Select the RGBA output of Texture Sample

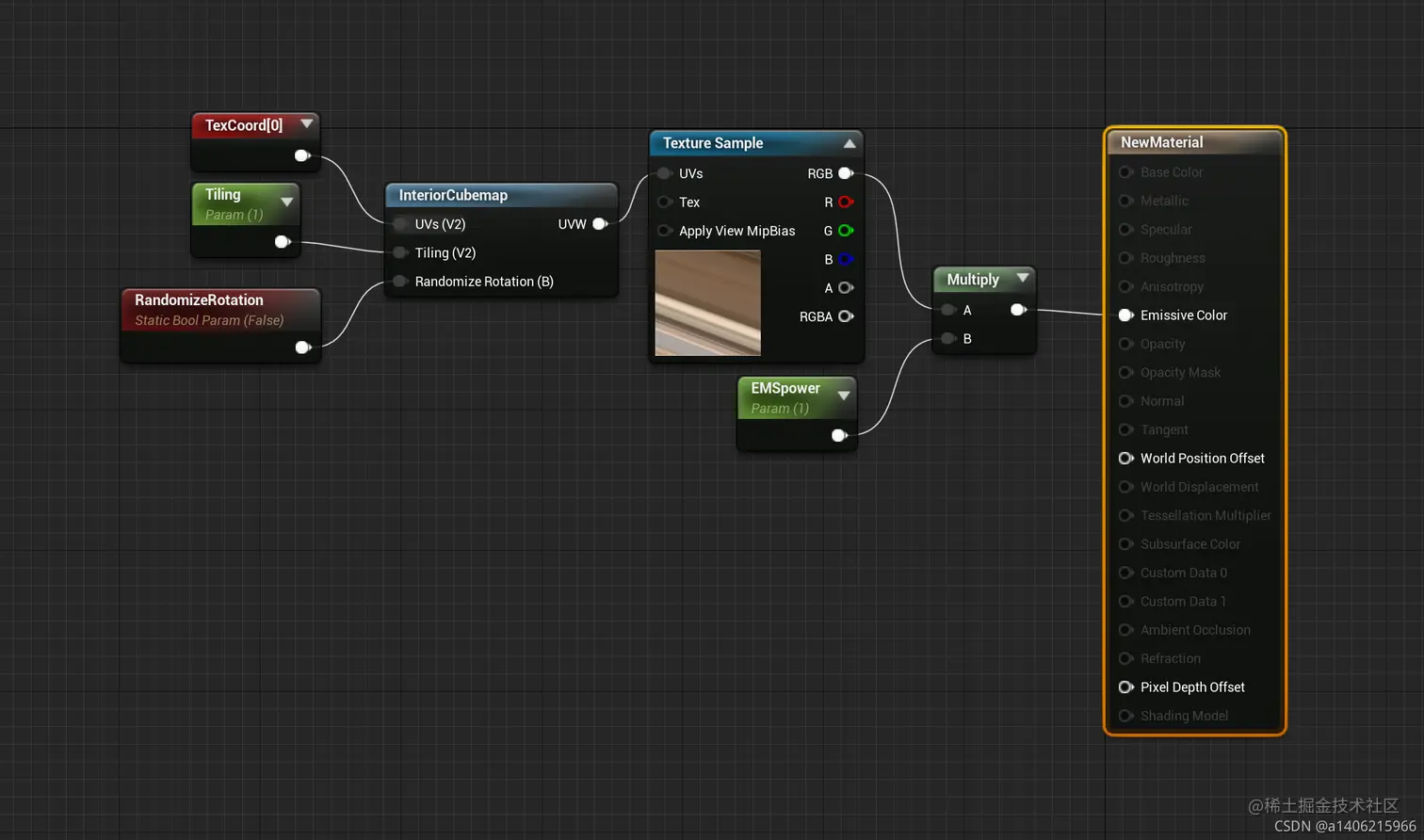pos(845,316)
